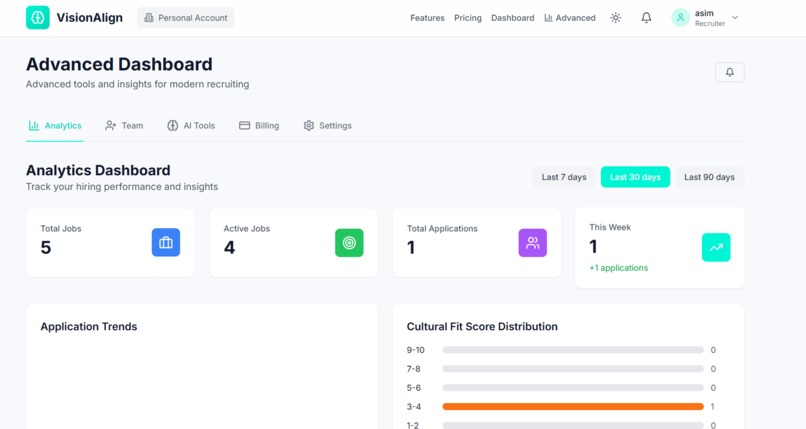Viewport: 806px width, 429px height.
Task: Click asim's user avatar icon
Action: 680,17
